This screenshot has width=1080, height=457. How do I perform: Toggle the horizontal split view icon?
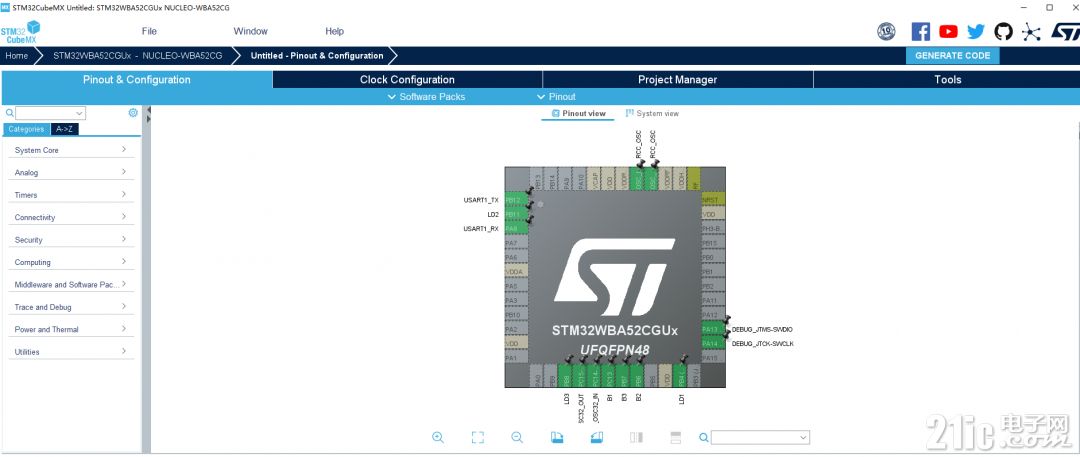click(676, 437)
